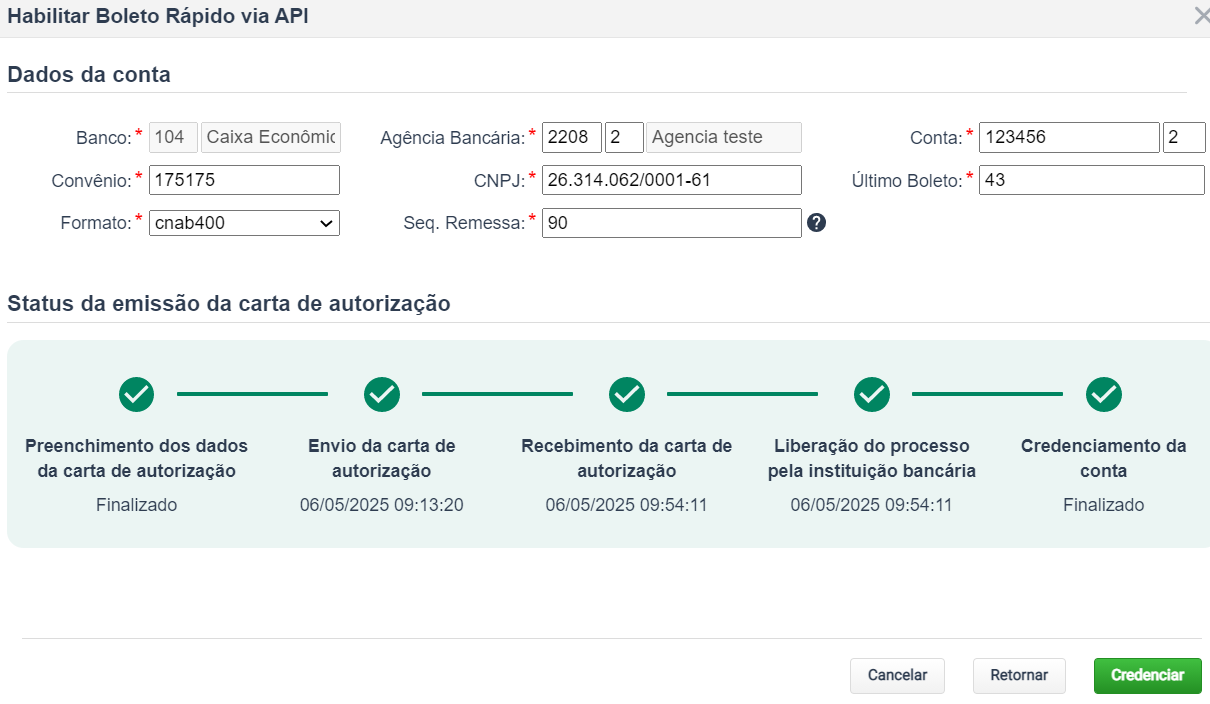Click the dialog title Habilitar Boleto Rápido
Viewport: 1210px width, 704px height.
coord(158,17)
